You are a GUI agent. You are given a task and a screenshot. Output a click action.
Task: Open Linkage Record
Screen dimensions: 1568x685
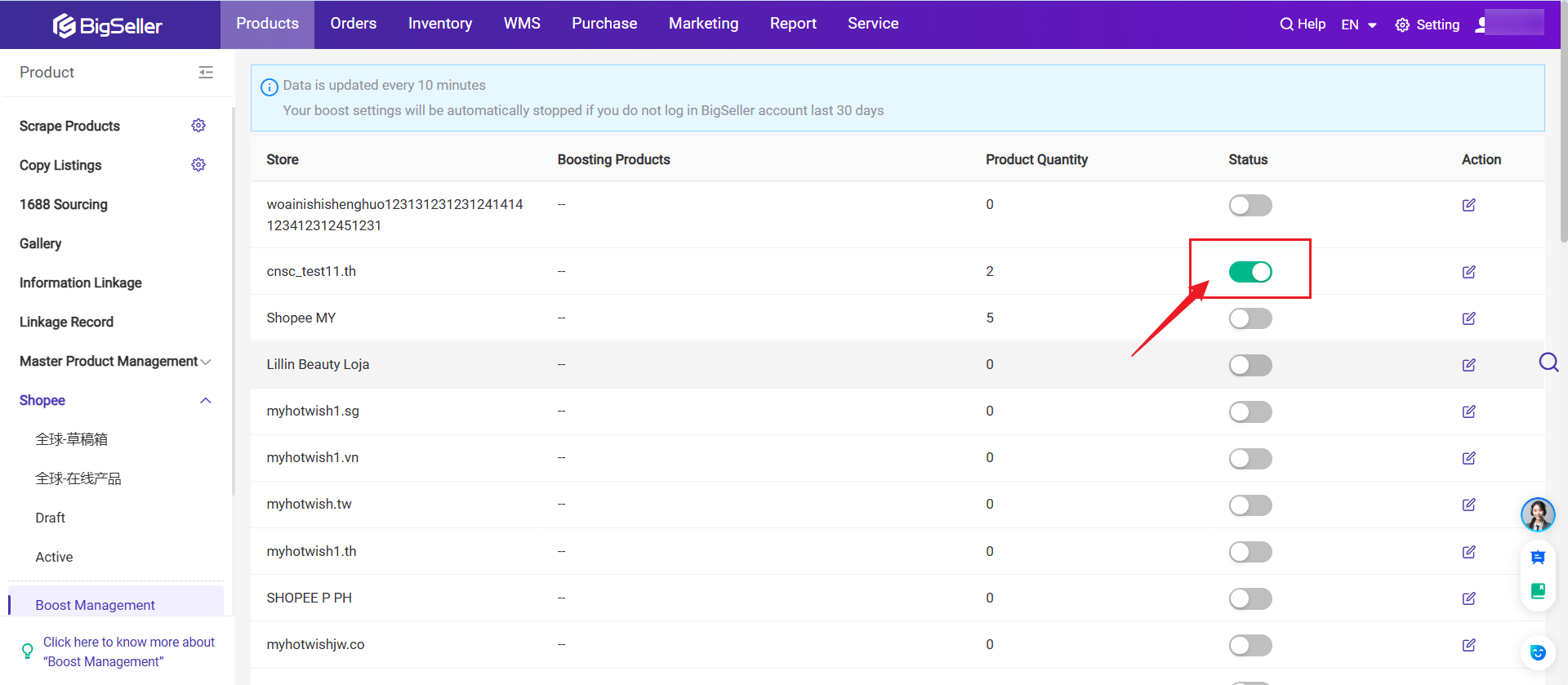click(66, 322)
